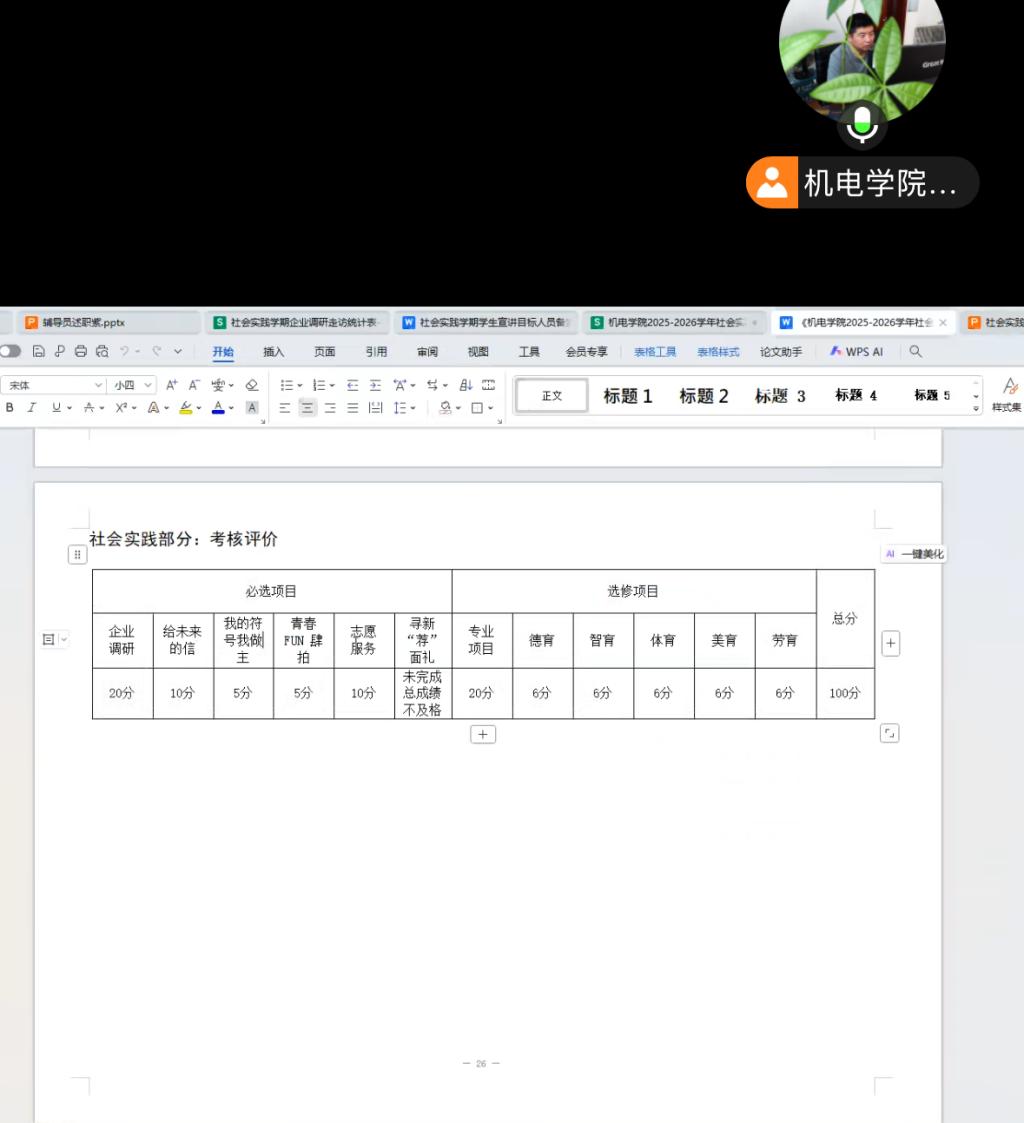1024x1123 pixels.
Task: Open the 表格工具 ribbon tab
Action: point(655,352)
